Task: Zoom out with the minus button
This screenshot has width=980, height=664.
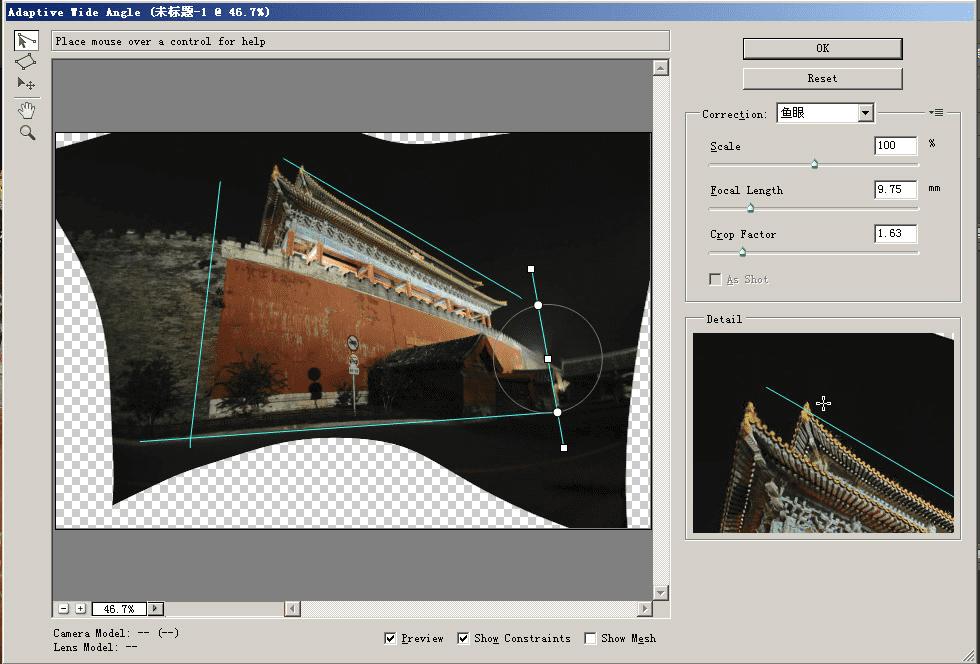Action: (64, 607)
